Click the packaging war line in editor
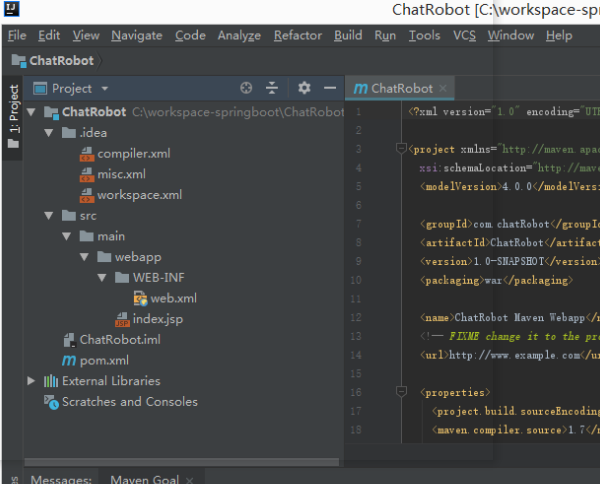 (x=496, y=280)
